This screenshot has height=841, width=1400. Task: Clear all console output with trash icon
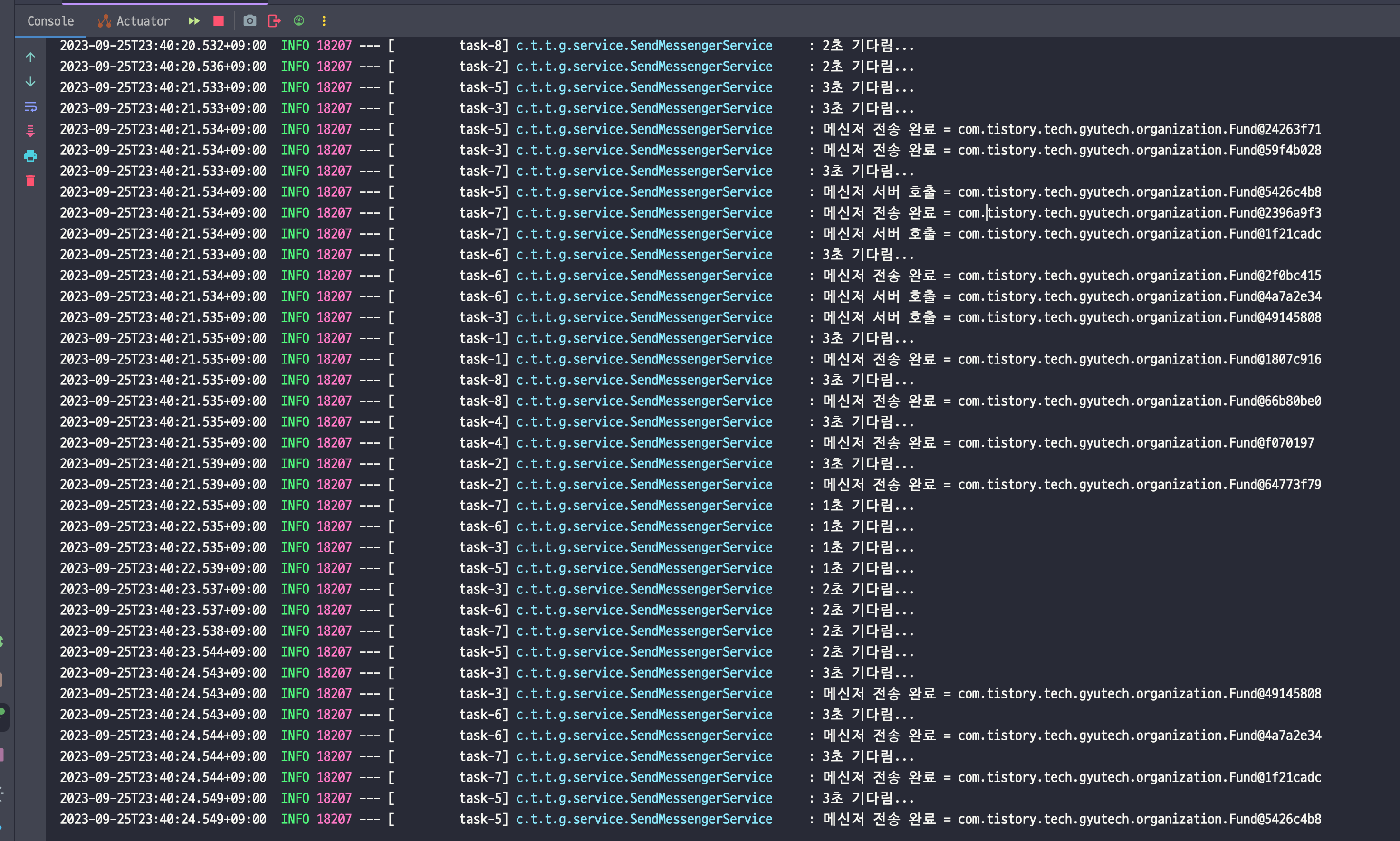tap(30, 181)
